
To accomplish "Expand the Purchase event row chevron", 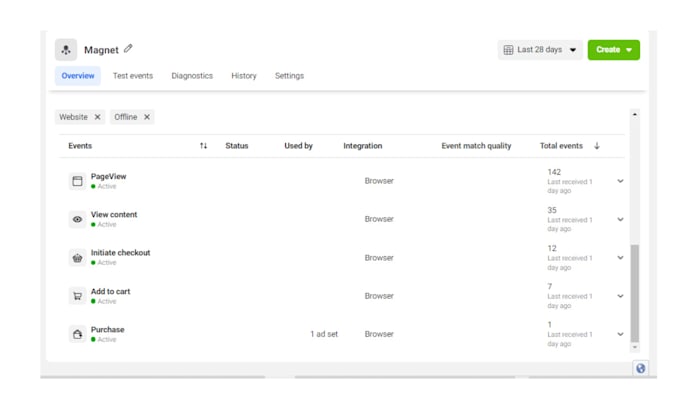I will click(x=621, y=334).
